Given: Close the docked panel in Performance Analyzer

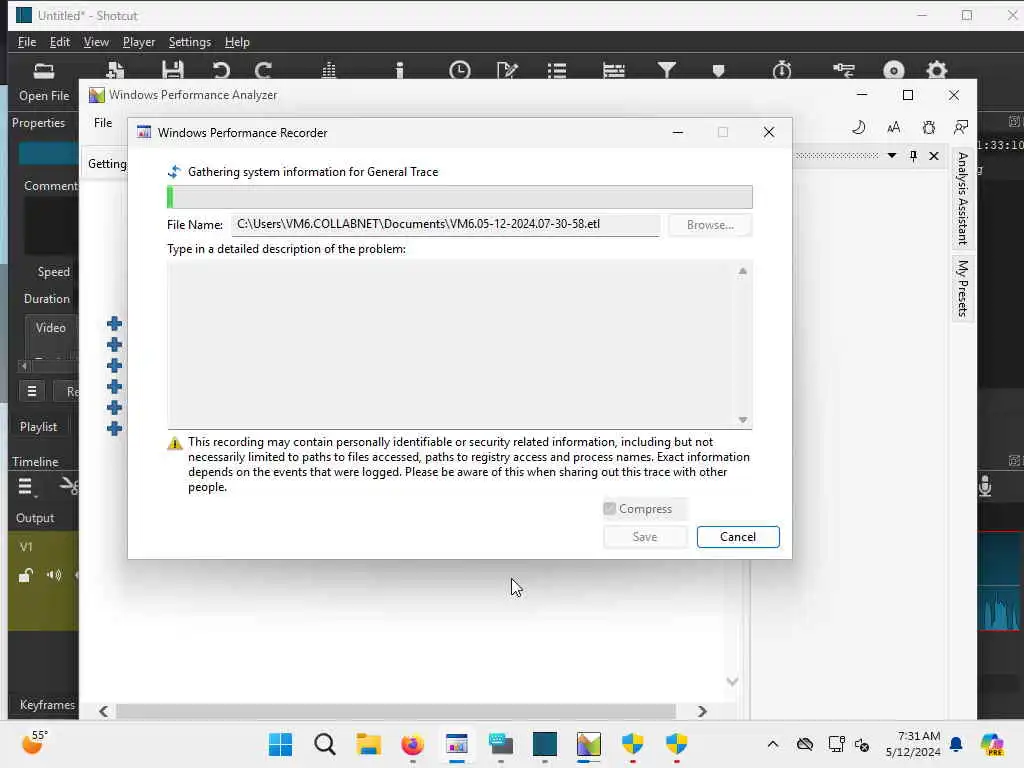Looking at the screenshot, I should [934, 155].
